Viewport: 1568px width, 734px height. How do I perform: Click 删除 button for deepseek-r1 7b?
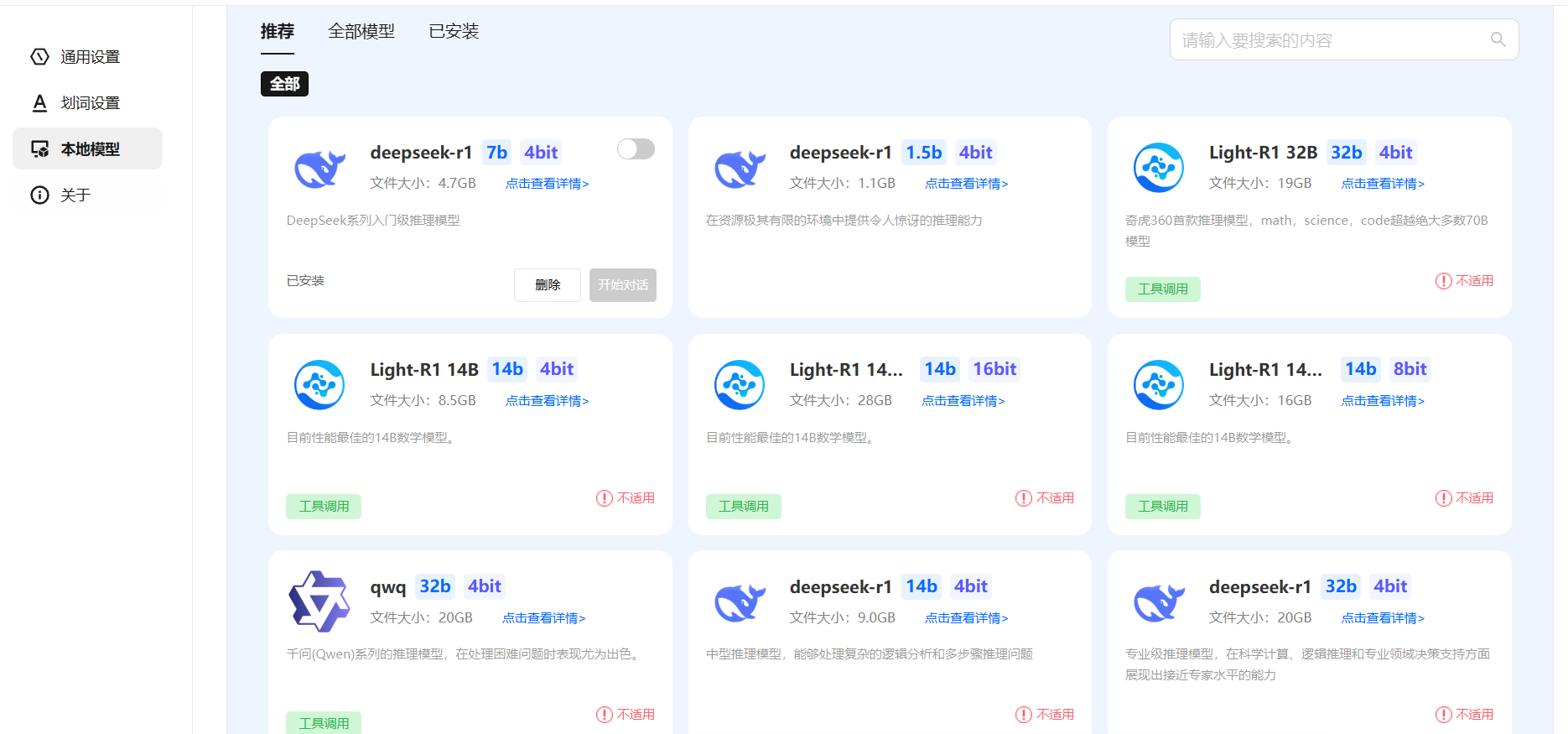click(x=548, y=285)
